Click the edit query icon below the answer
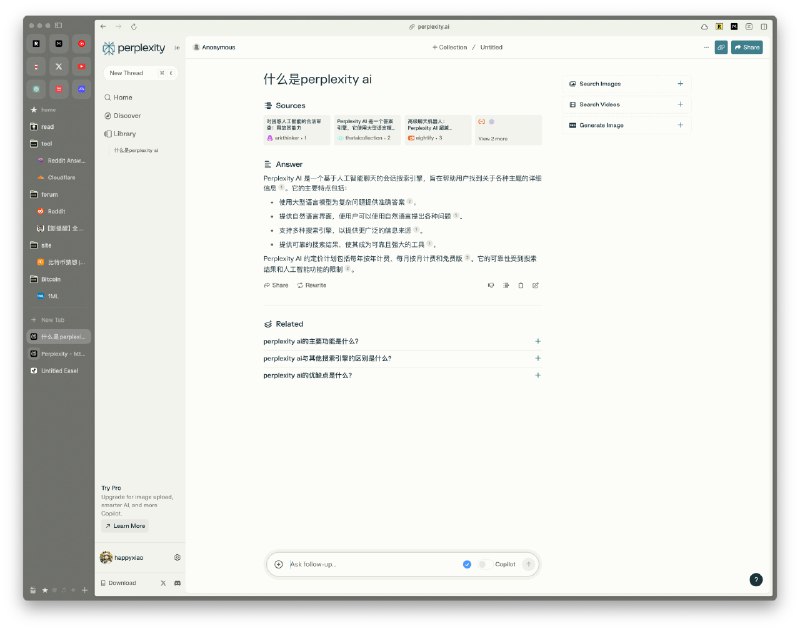800x631 pixels. pos(536,285)
